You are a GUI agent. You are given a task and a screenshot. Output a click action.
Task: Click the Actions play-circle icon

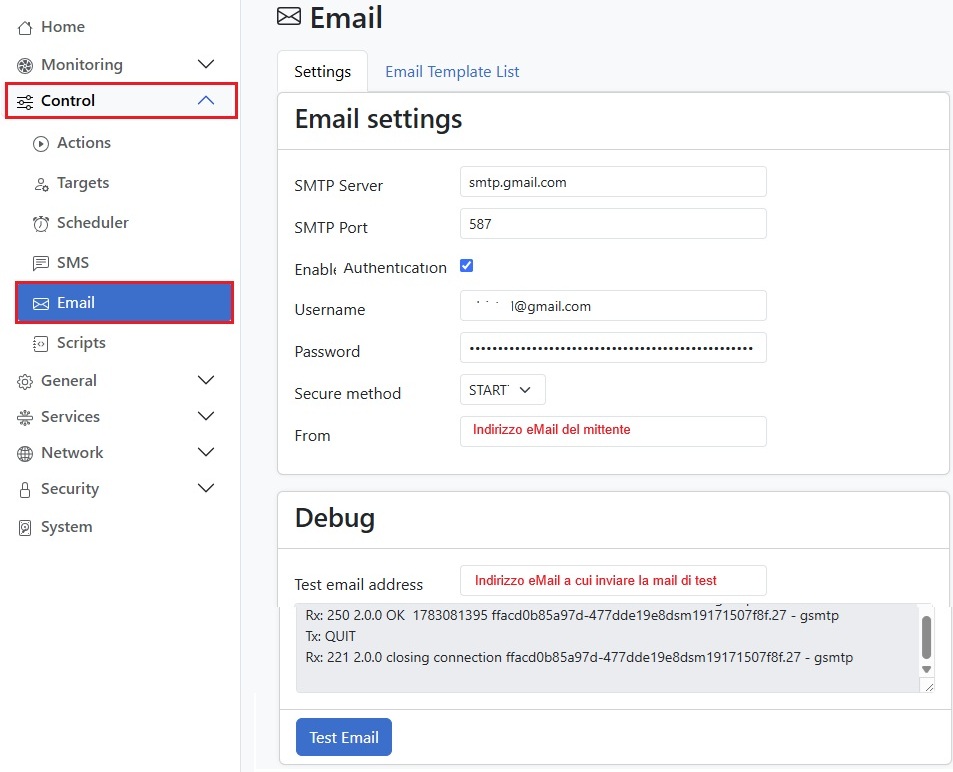point(41,143)
